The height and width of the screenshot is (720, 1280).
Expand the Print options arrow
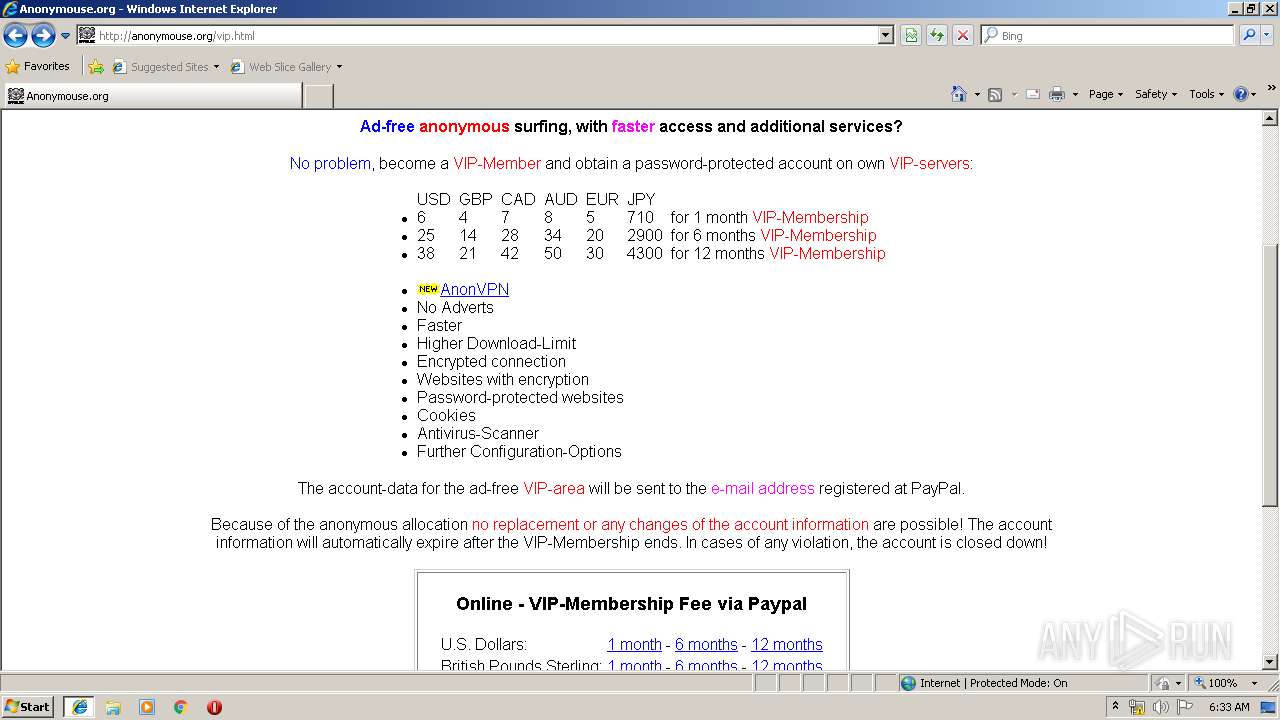(x=1075, y=94)
